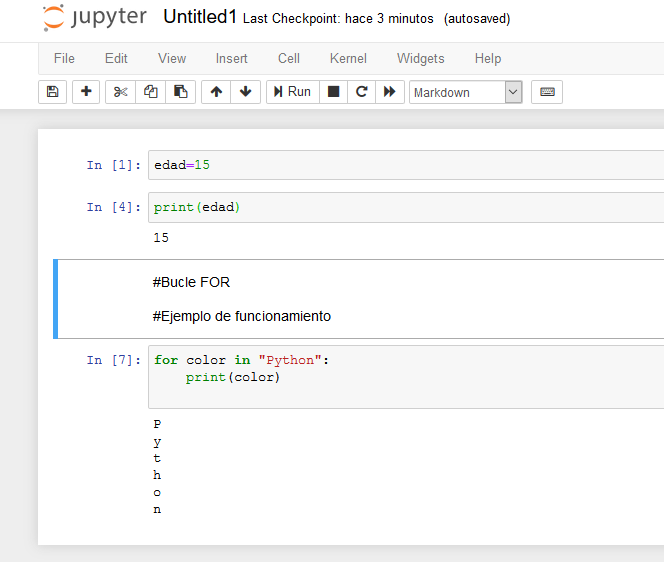Interrupt the kernel with the stop icon
664x562 pixels.
334,92
